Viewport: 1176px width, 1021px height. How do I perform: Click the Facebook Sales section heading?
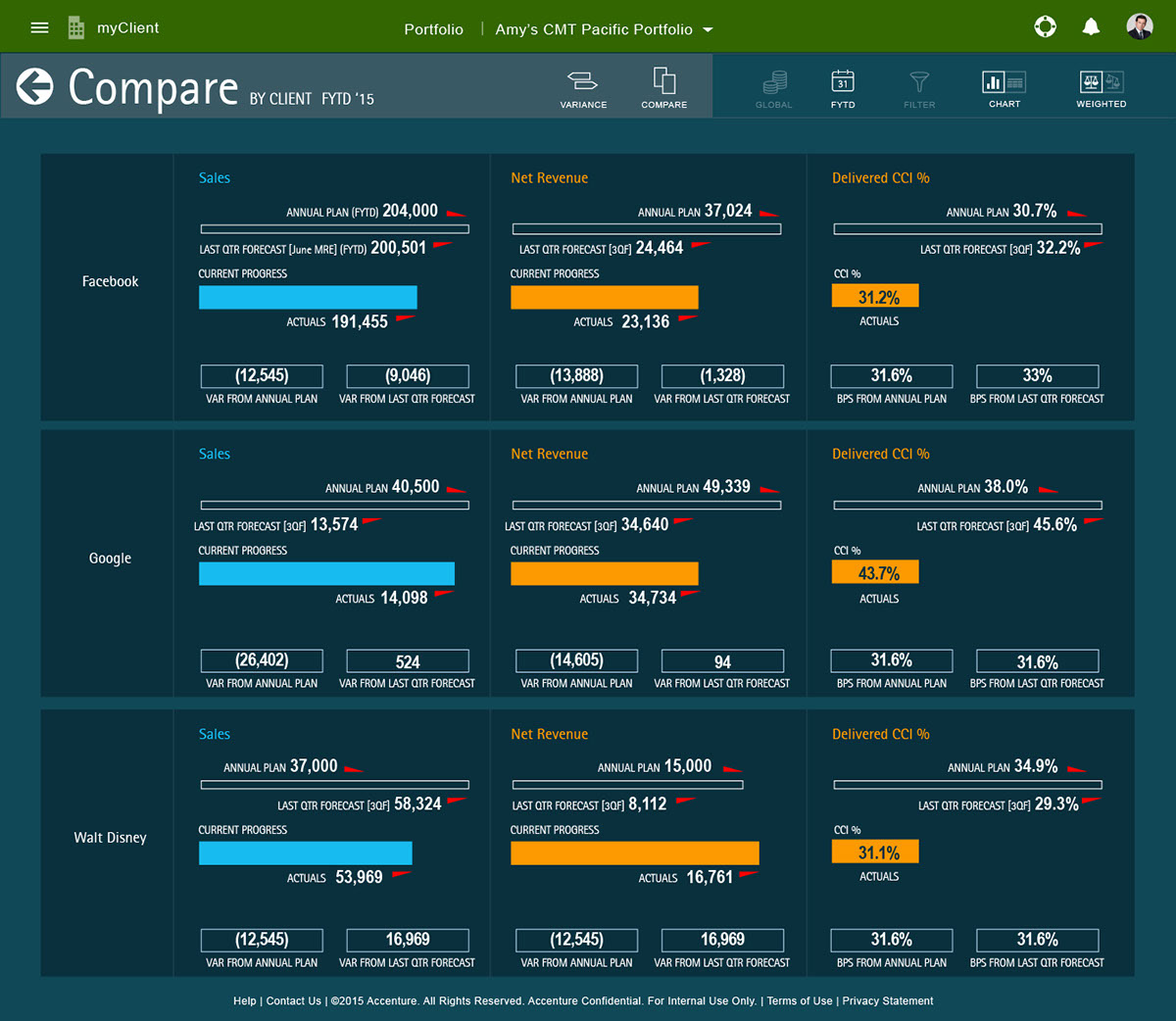[215, 177]
